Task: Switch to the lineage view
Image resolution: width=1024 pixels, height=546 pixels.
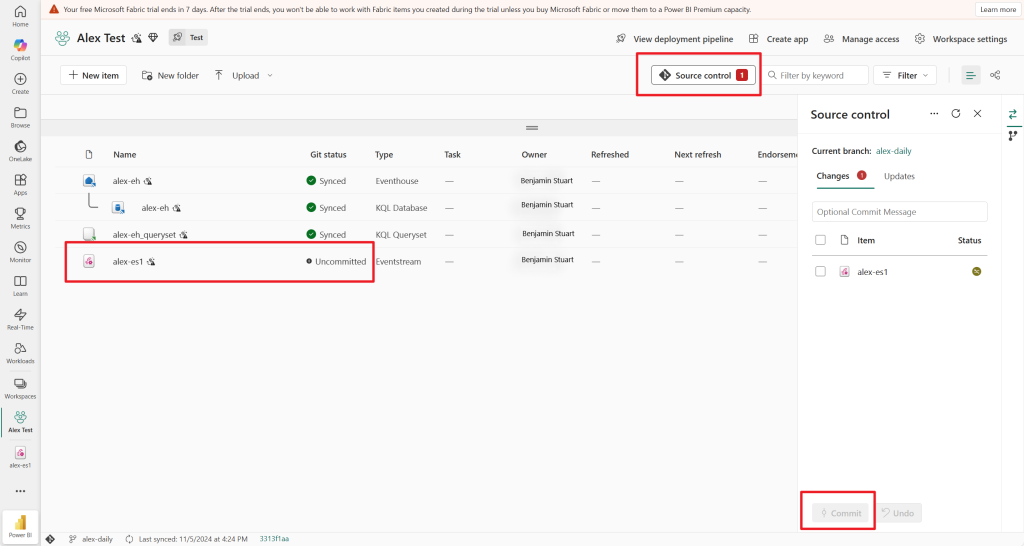Action: coord(995,76)
